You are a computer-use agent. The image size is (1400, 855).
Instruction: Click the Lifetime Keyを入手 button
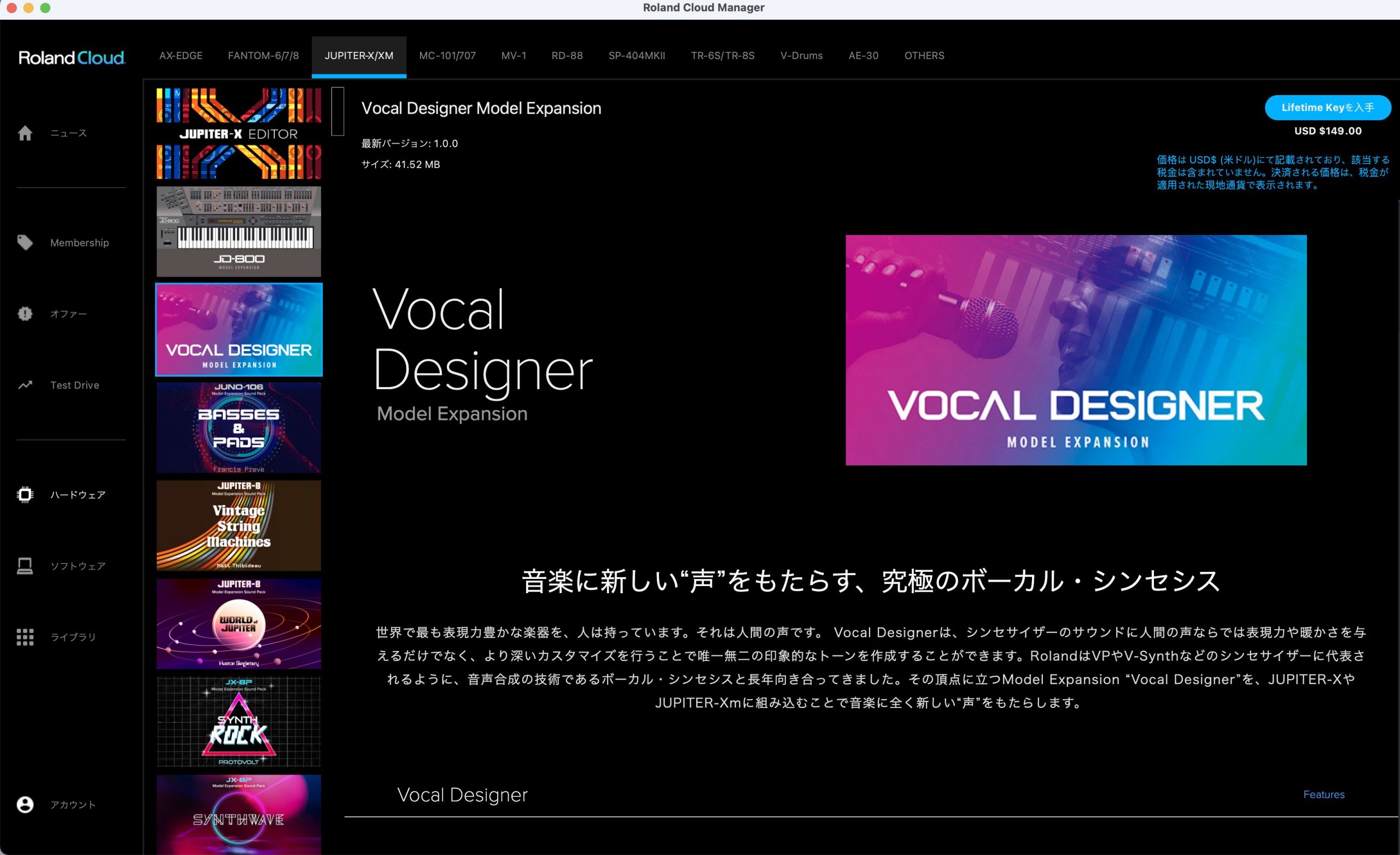(x=1328, y=107)
